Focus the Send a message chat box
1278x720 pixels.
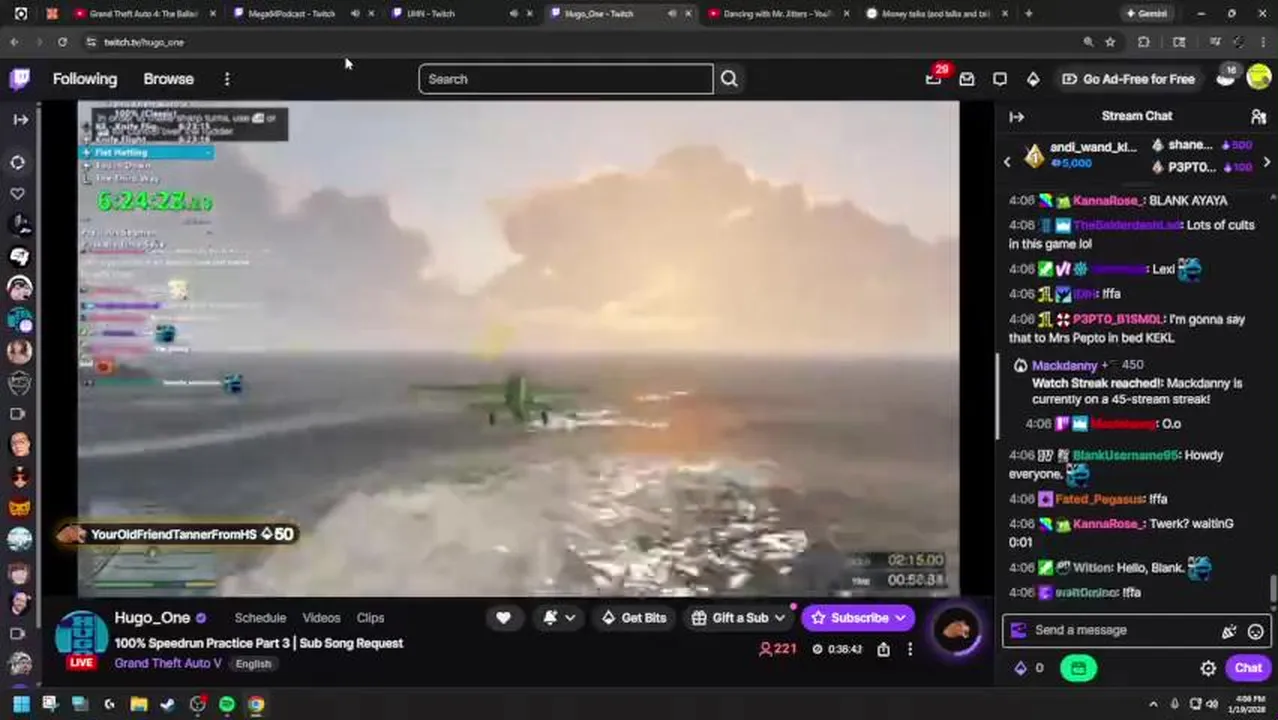(x=1120, y=631)
